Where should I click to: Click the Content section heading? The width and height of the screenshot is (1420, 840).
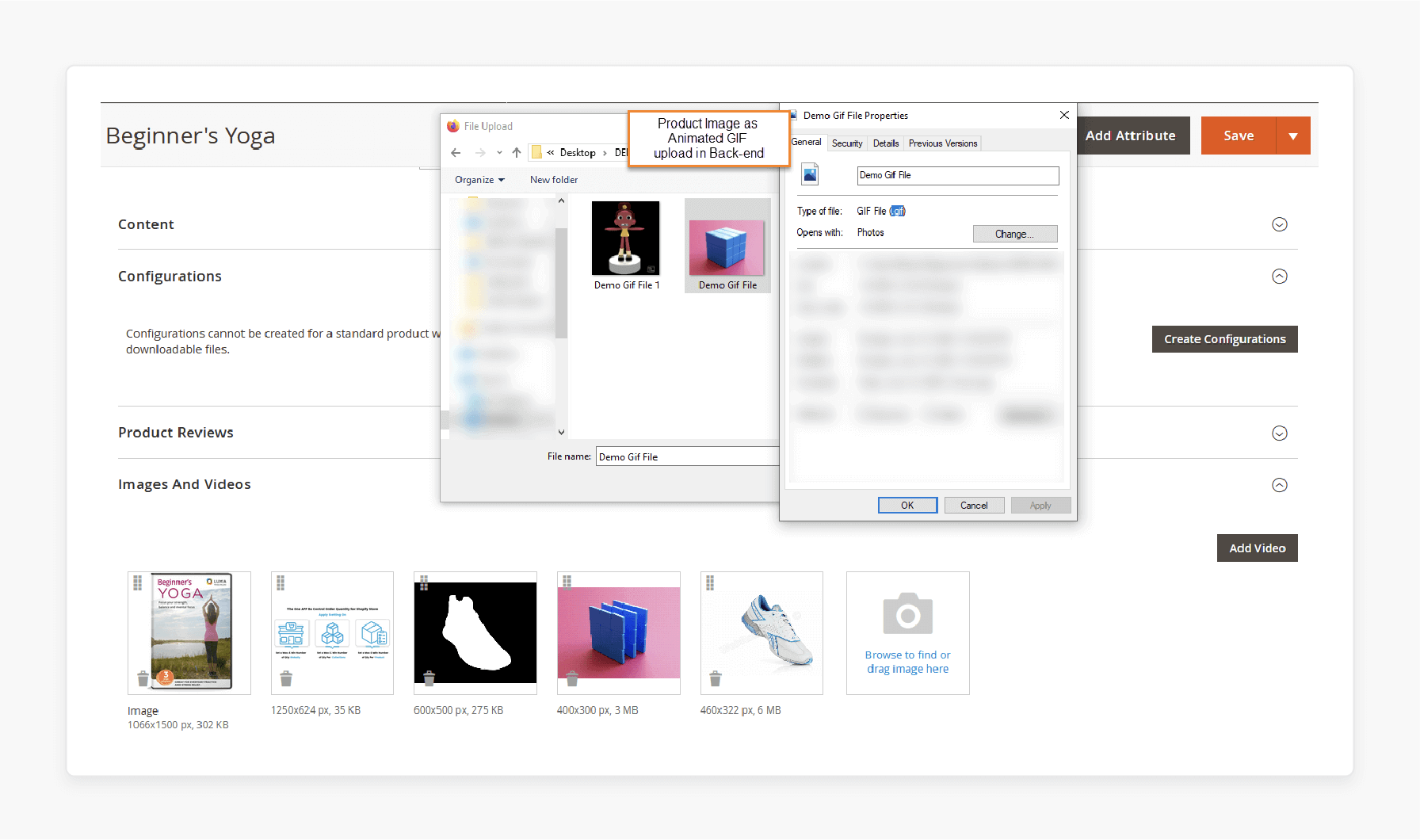pos(146,224)
